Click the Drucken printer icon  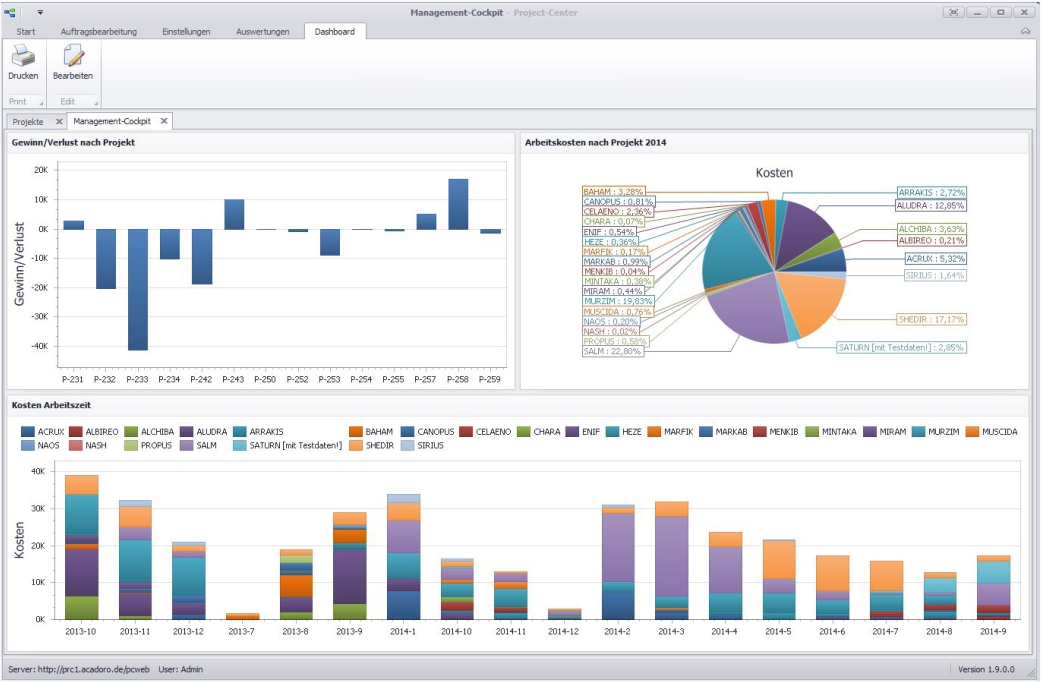23,56
